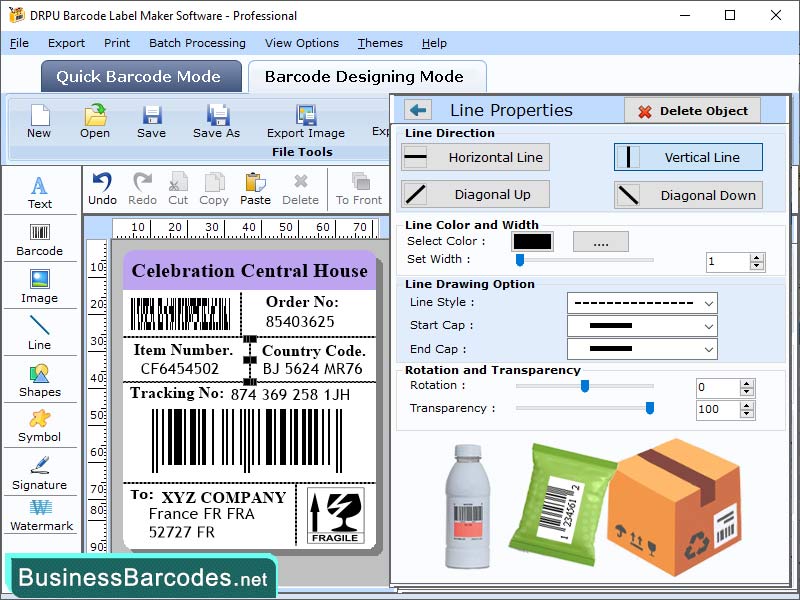Enable Diagonal Up line direction
This screenshot has width=800, height=600.
(474, 194)
